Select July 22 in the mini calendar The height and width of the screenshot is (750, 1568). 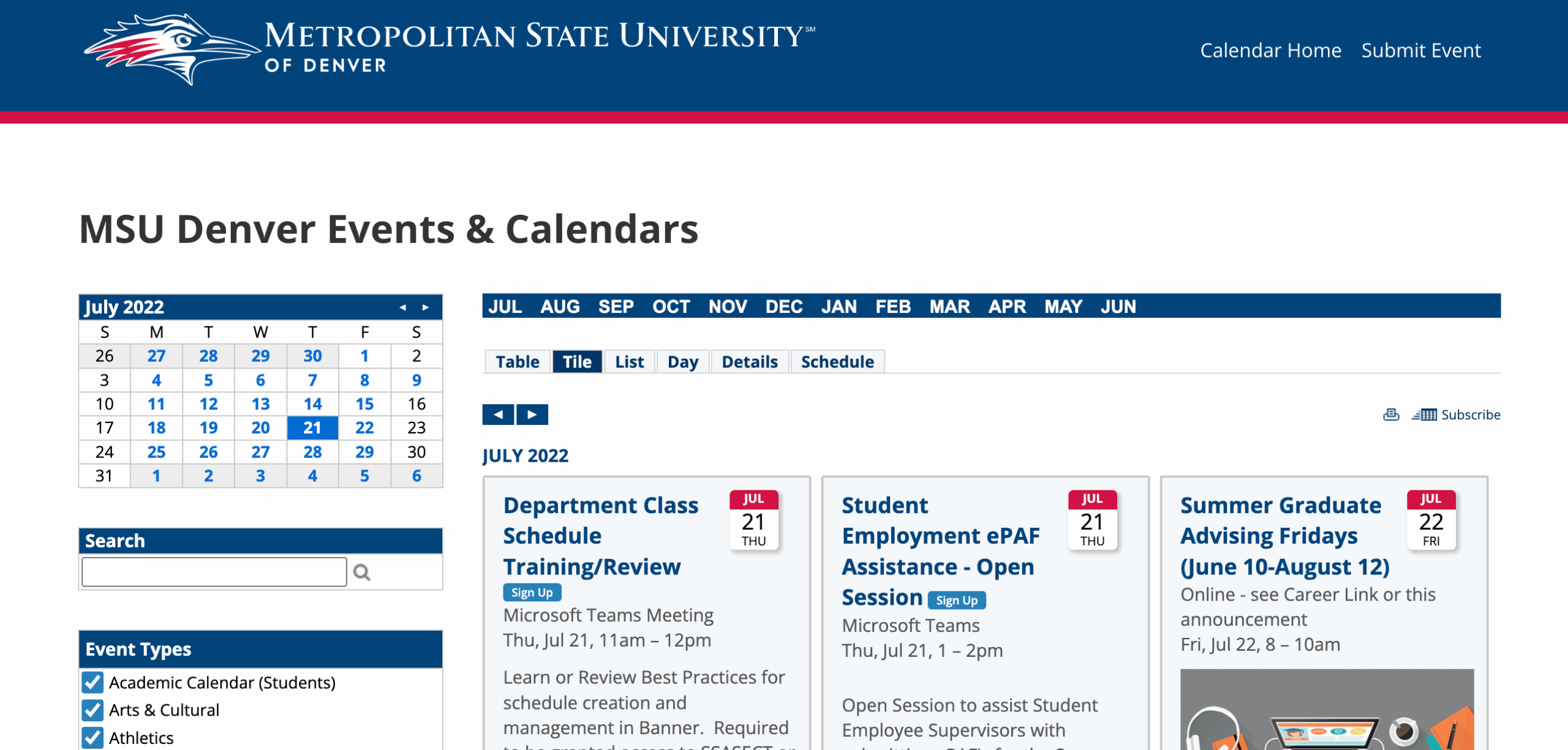pos(364,427)
